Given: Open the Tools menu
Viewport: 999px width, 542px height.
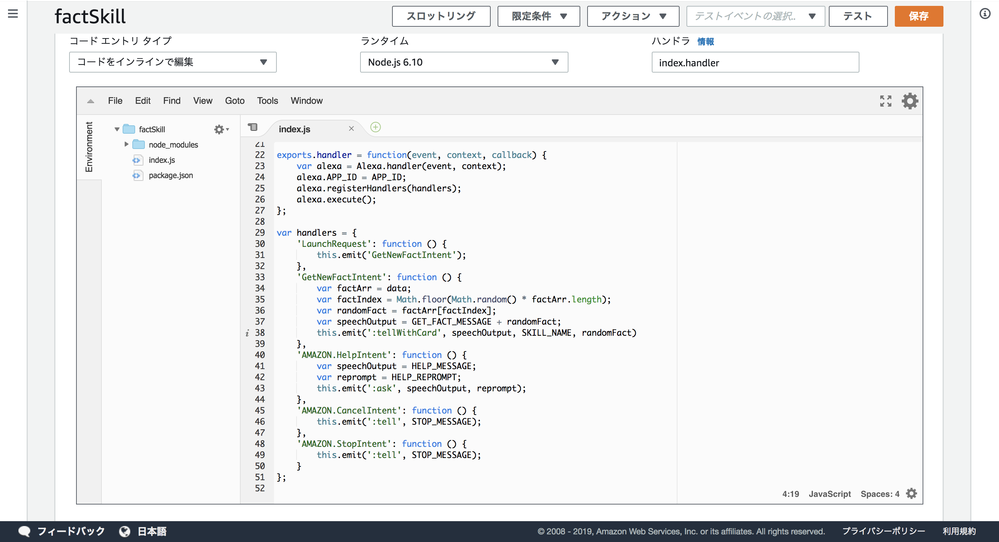Looking at the screenshot, I should 268,101.
